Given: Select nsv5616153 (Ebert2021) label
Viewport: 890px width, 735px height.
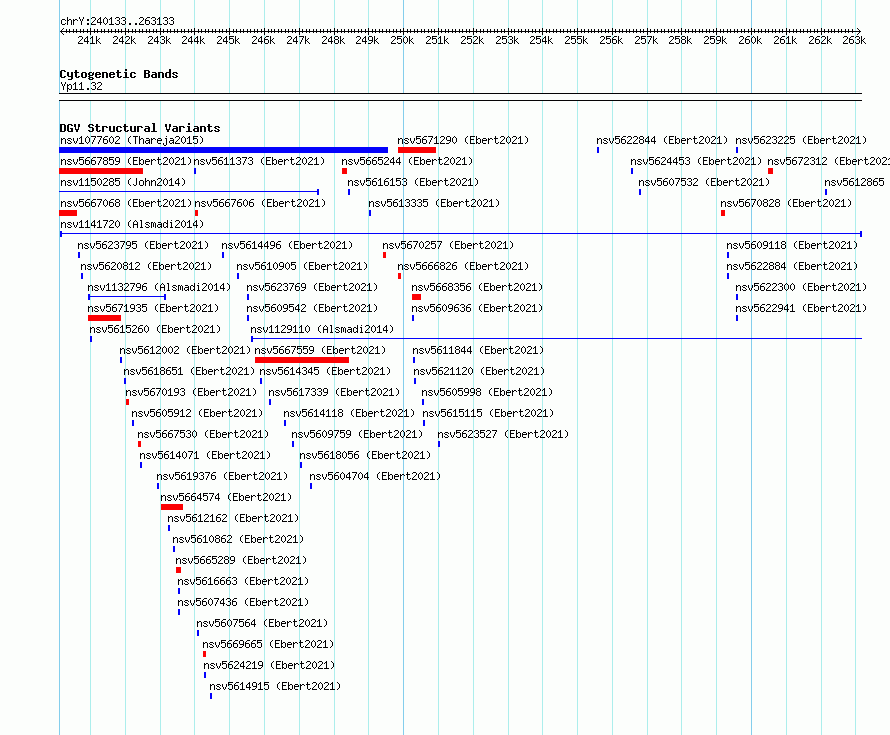Looking at the screenshot, I should tap(413, 182).
